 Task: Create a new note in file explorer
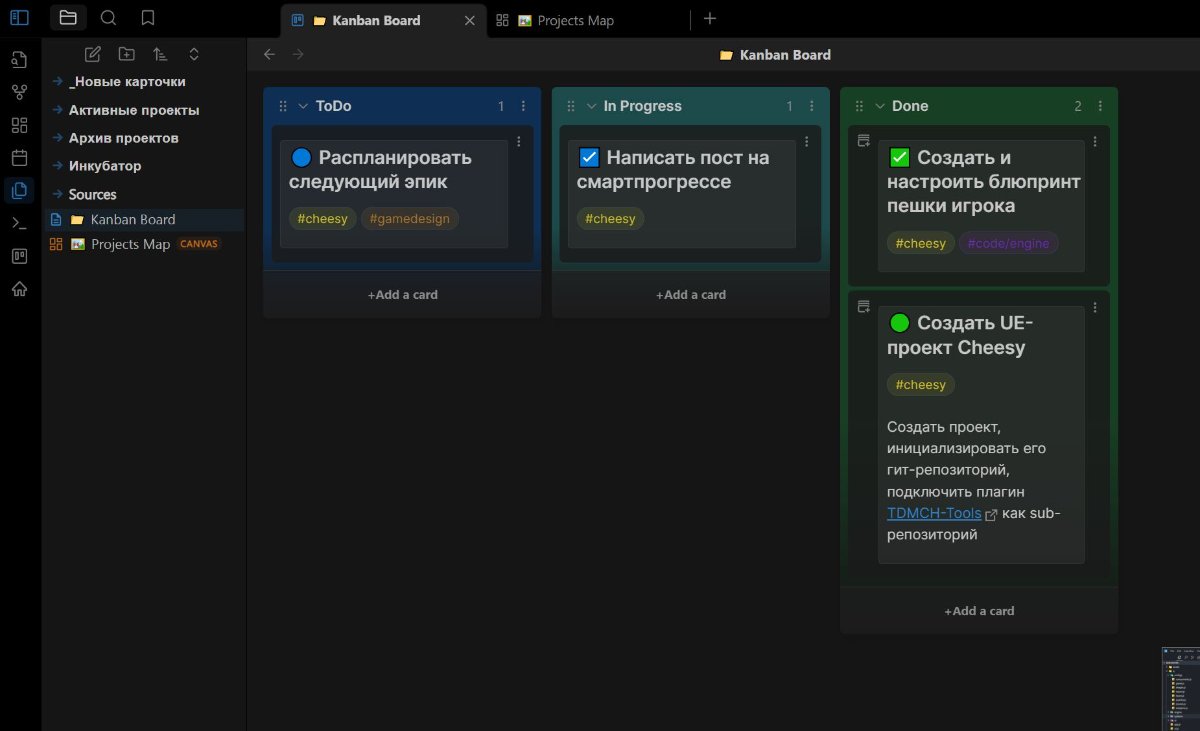[x=92, y=54]
